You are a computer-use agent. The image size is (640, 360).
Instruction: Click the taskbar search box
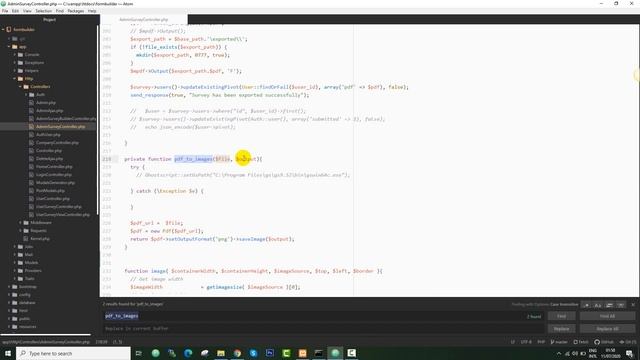(x=73, y=353)
